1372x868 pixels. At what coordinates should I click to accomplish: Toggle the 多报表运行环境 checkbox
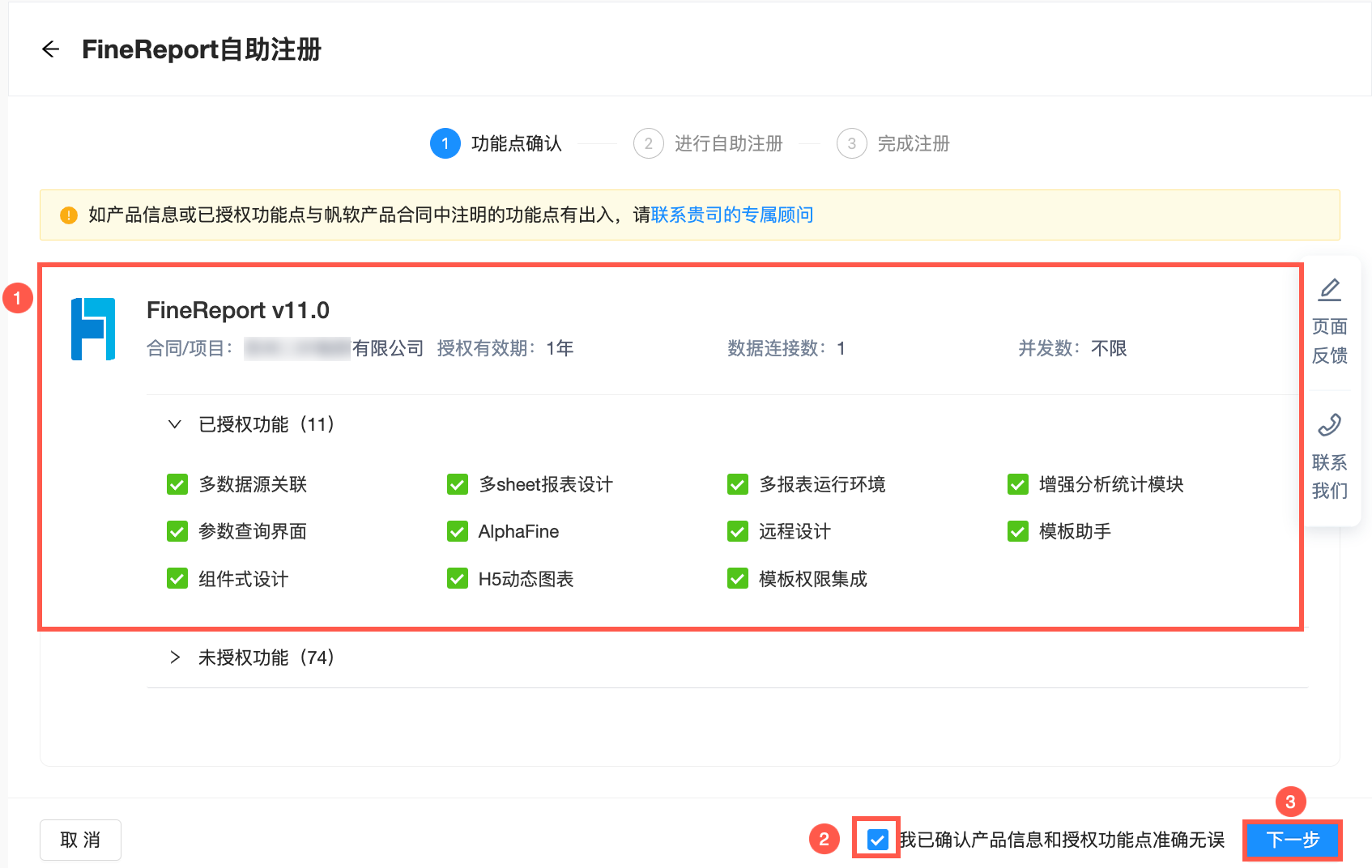point(738,484)
